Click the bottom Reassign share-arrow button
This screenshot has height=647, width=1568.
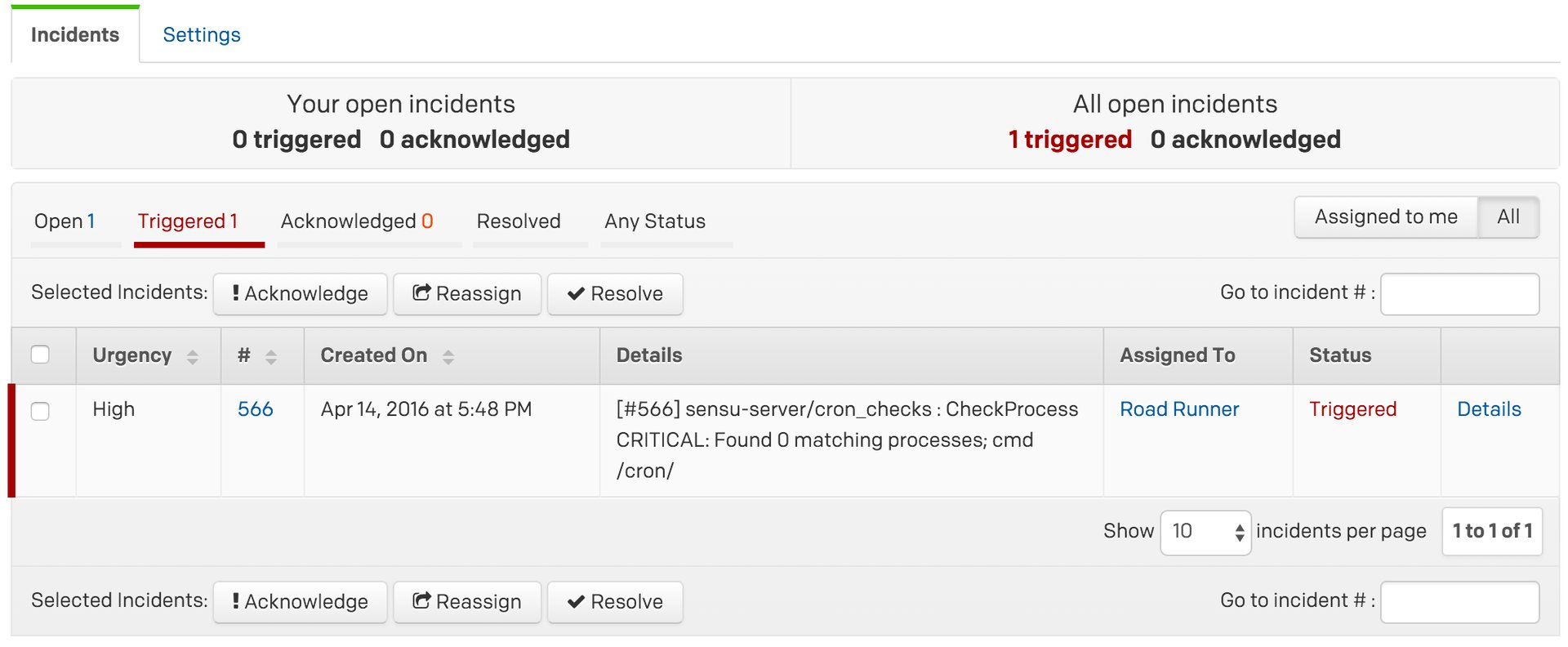coord(467,602)
